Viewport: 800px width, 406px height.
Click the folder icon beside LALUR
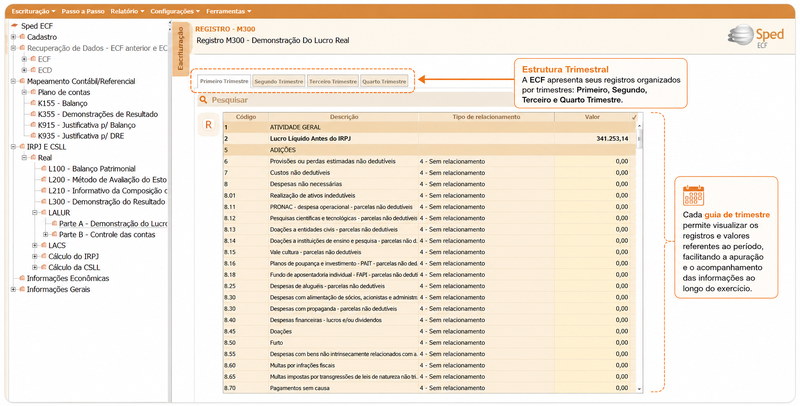[43, 213]
